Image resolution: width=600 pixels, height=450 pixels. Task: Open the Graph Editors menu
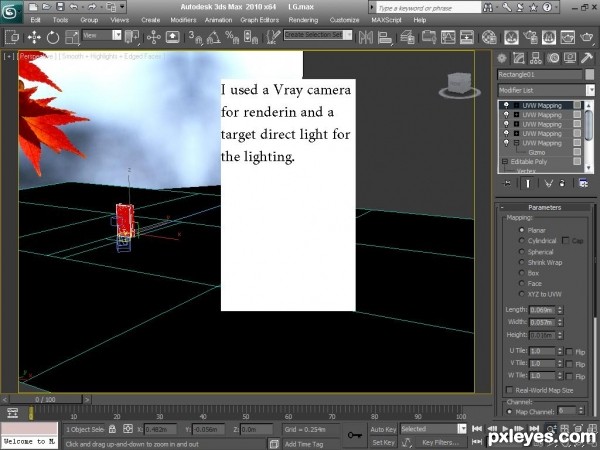[x=259, y=20]
